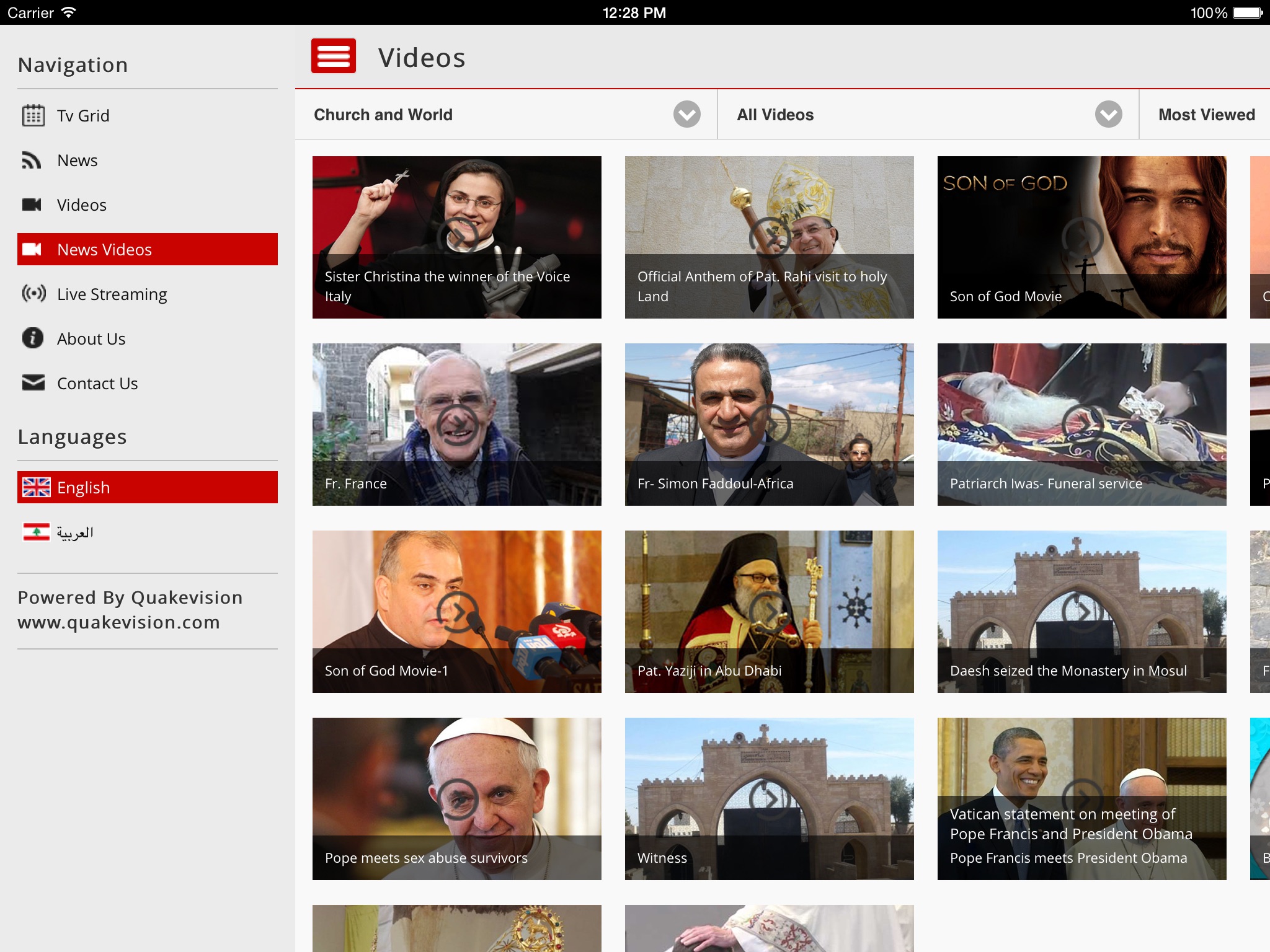Open the About Us menu entry
1270x952 pixels.
(x=91, y=338)
